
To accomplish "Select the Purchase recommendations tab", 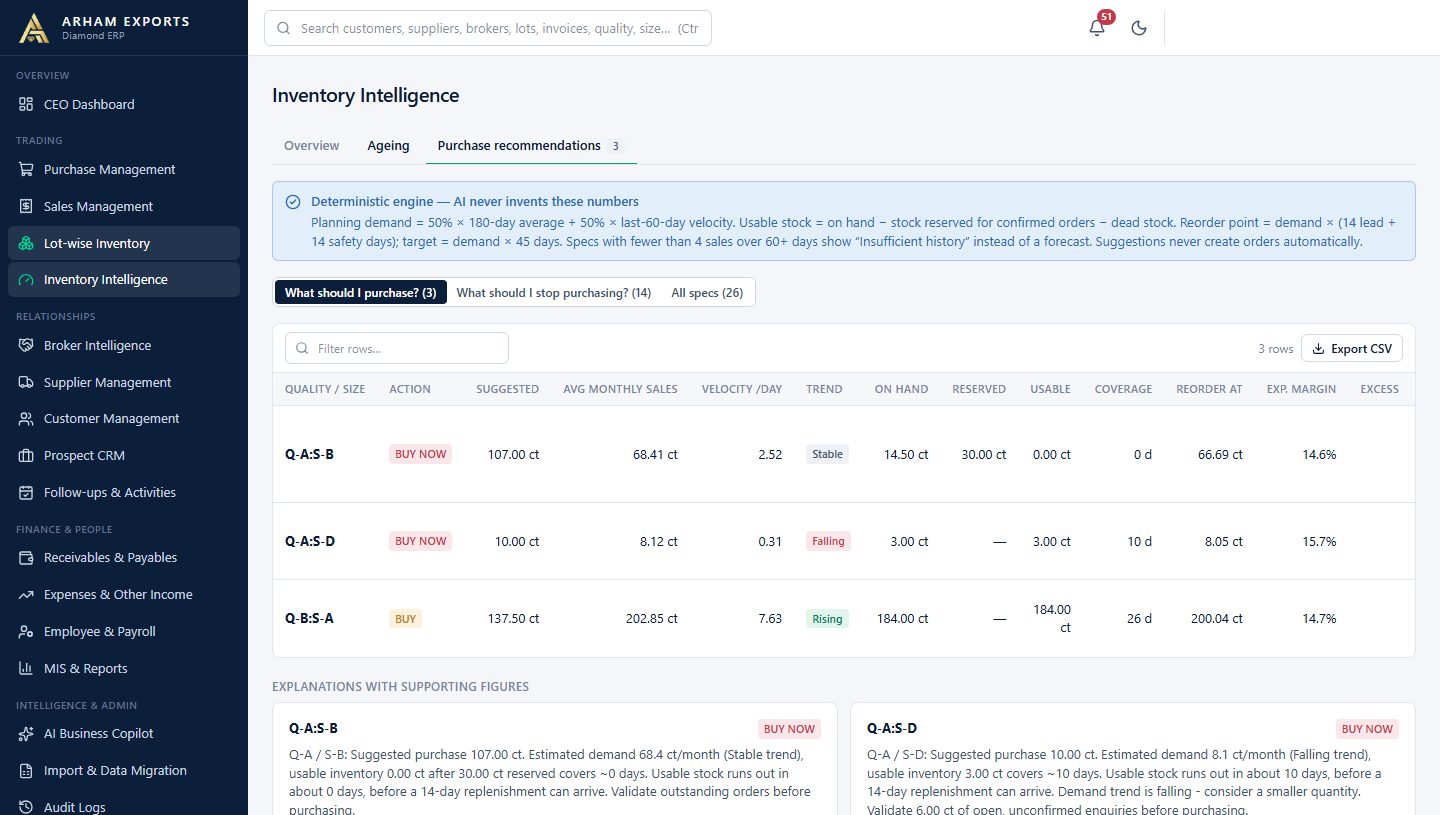I will coord(531,145).
